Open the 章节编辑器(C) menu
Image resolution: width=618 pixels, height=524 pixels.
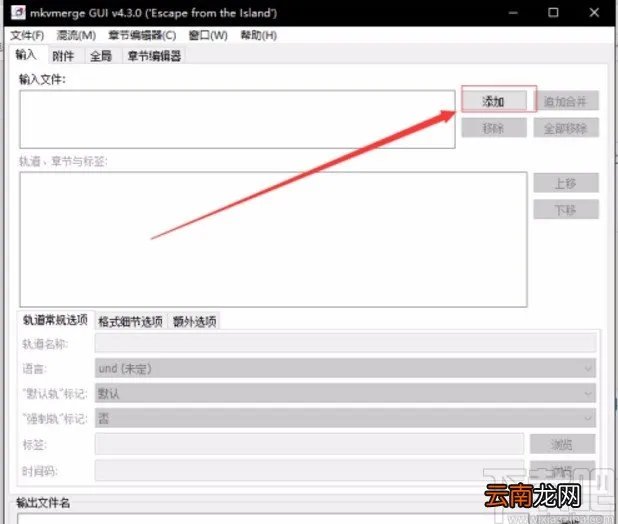click(x=142, y=35)
